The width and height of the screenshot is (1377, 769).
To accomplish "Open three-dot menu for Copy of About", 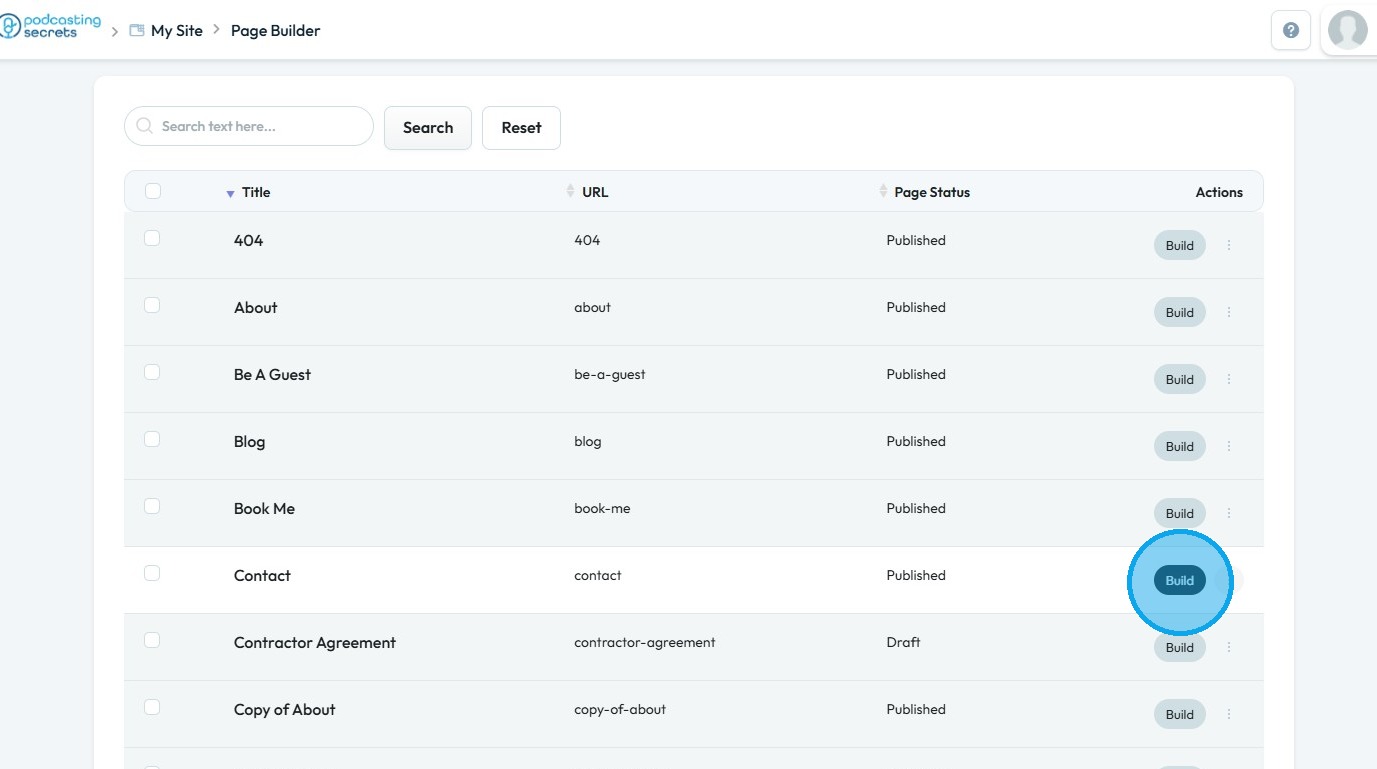I will (1229, 714).
